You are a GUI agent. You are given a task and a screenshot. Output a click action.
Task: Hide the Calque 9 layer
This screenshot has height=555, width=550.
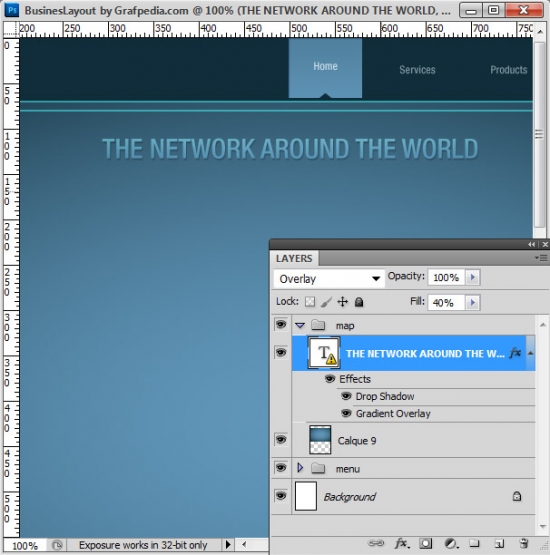pyautogui.click(x=281, y=440)
